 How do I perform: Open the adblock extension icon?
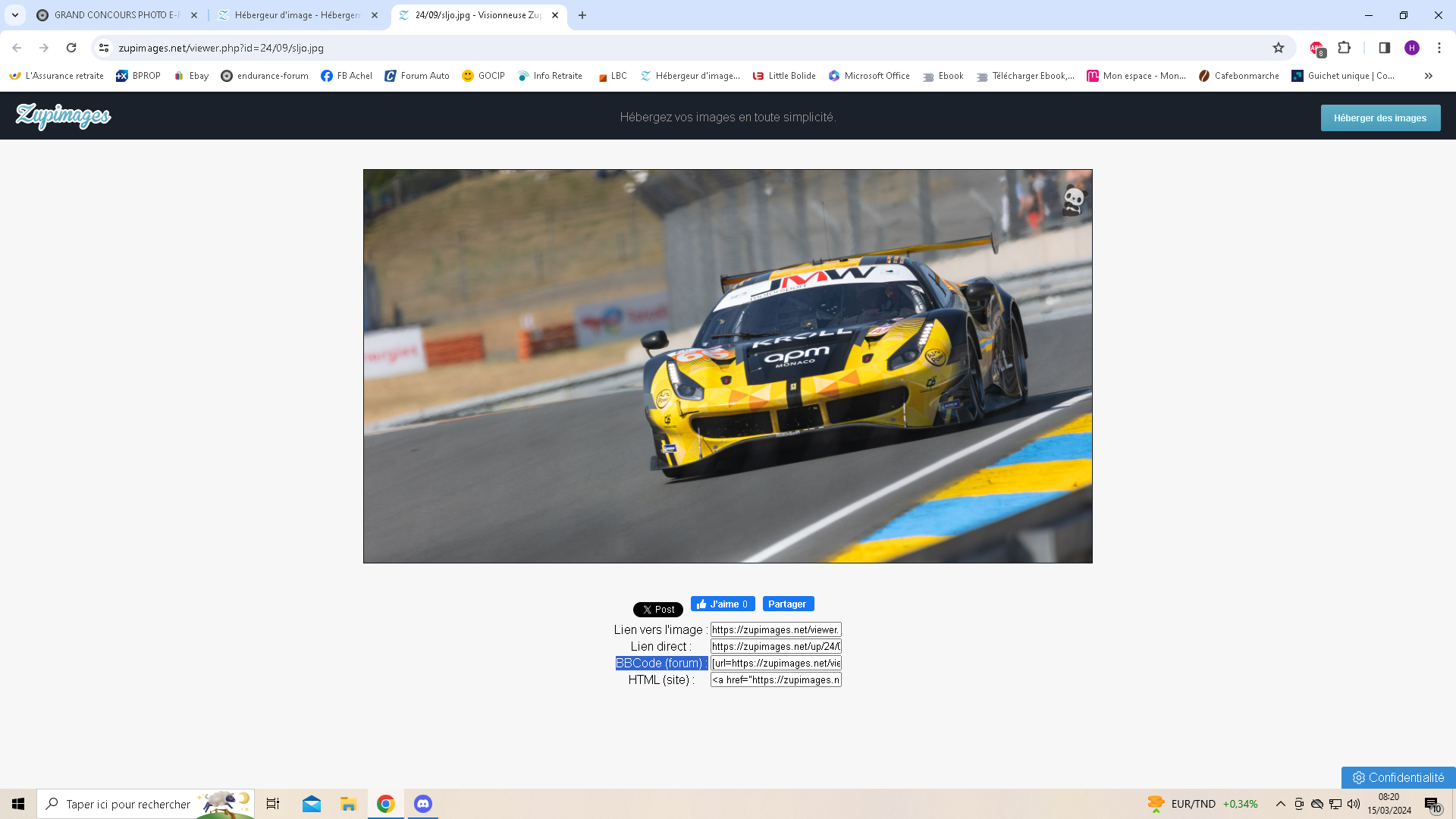click(x=1317, y=48)
